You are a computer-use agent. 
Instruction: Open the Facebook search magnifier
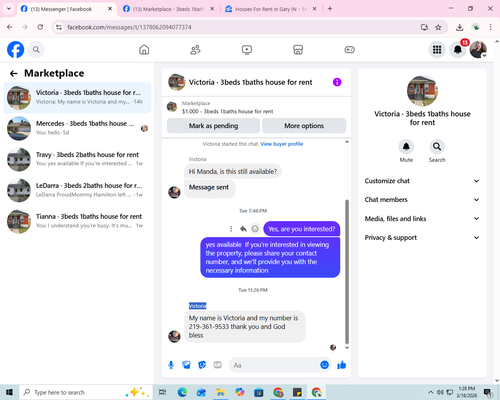pyautogui.click(x=36, y=50)
